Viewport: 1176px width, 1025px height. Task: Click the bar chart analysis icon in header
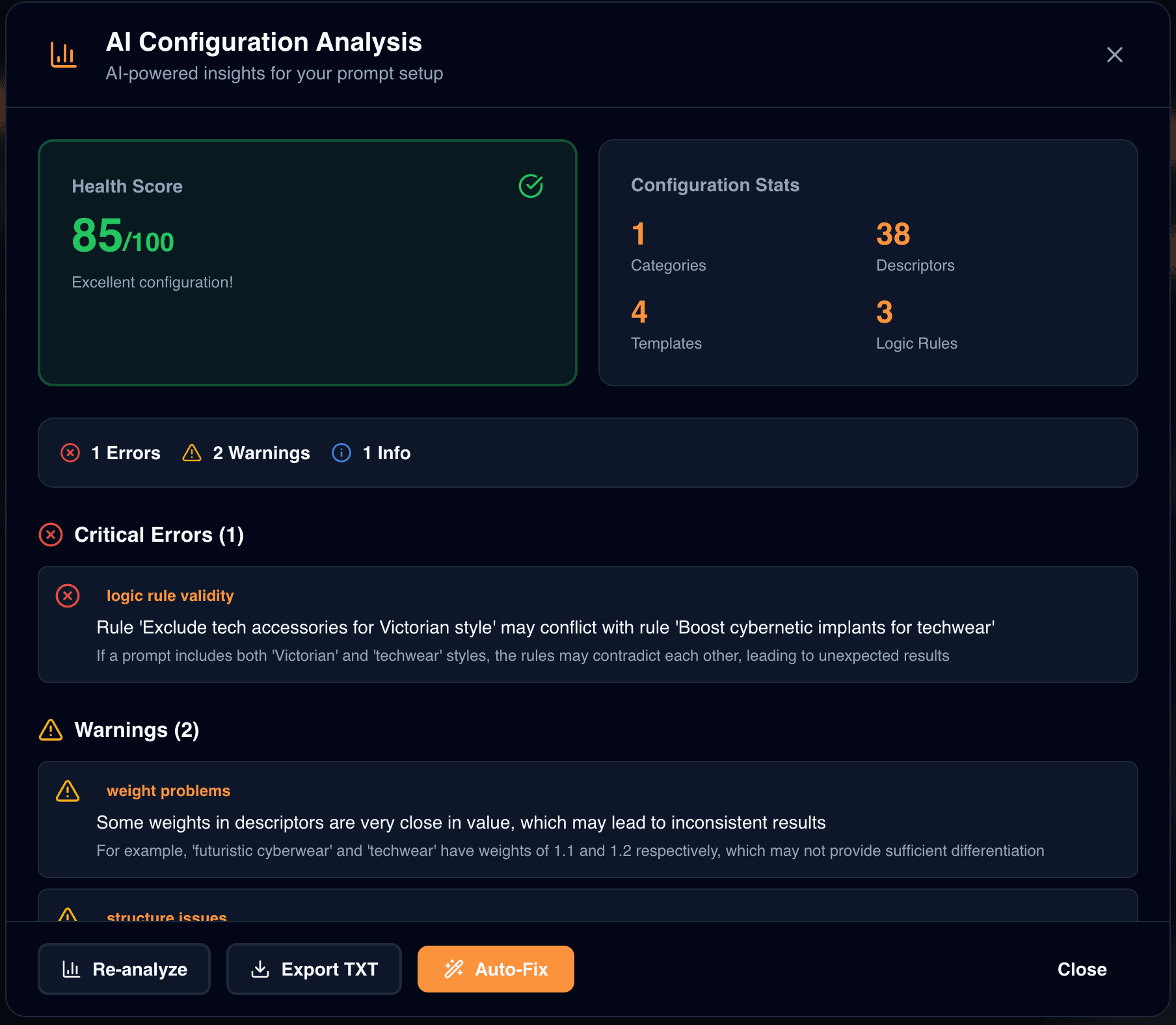coord(63,55)
